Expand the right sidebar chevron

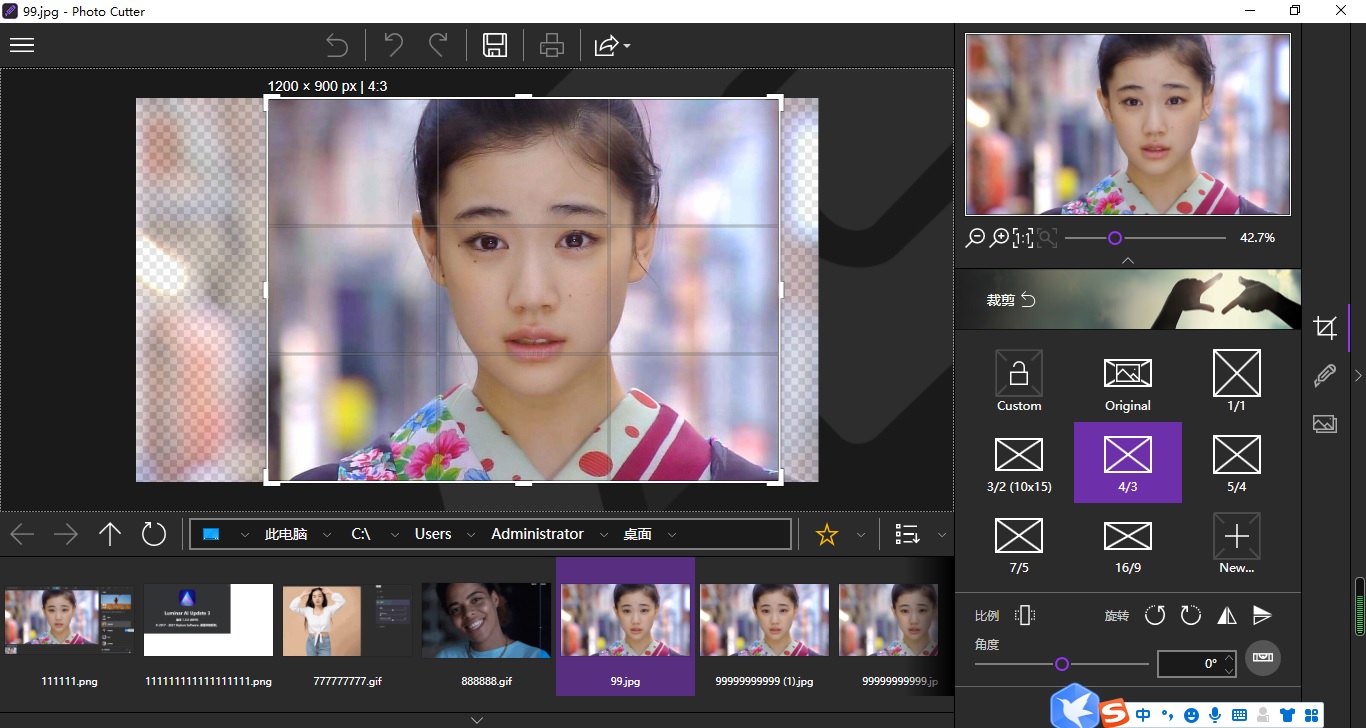tap(1358, 376)
